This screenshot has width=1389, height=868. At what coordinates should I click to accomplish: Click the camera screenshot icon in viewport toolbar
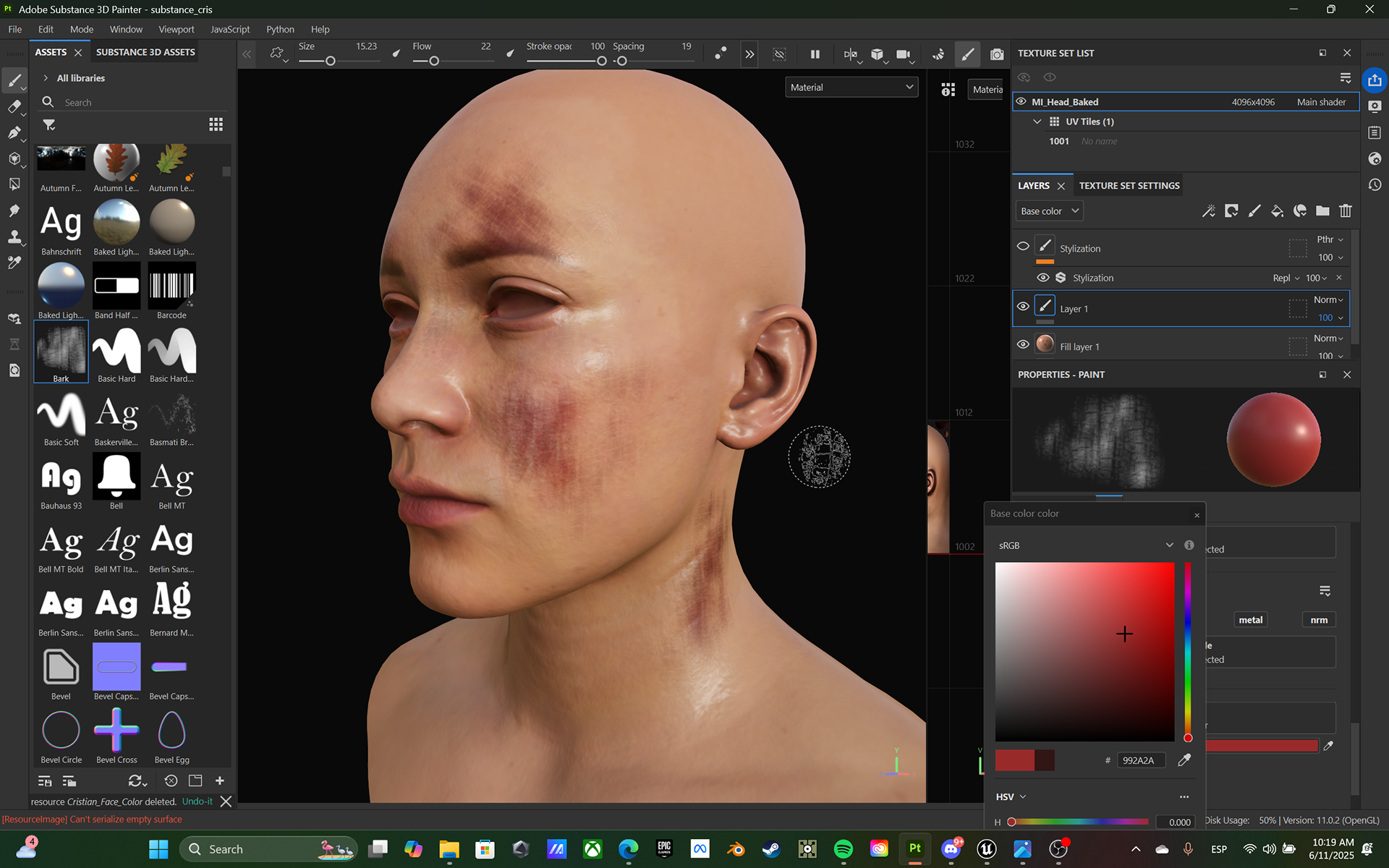point(997,54)
